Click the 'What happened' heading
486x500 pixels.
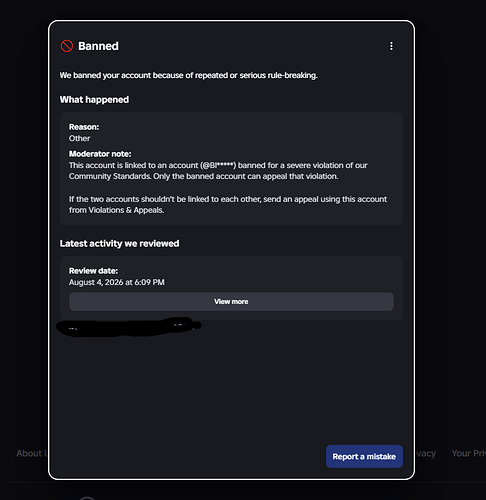tap(94, 100)
